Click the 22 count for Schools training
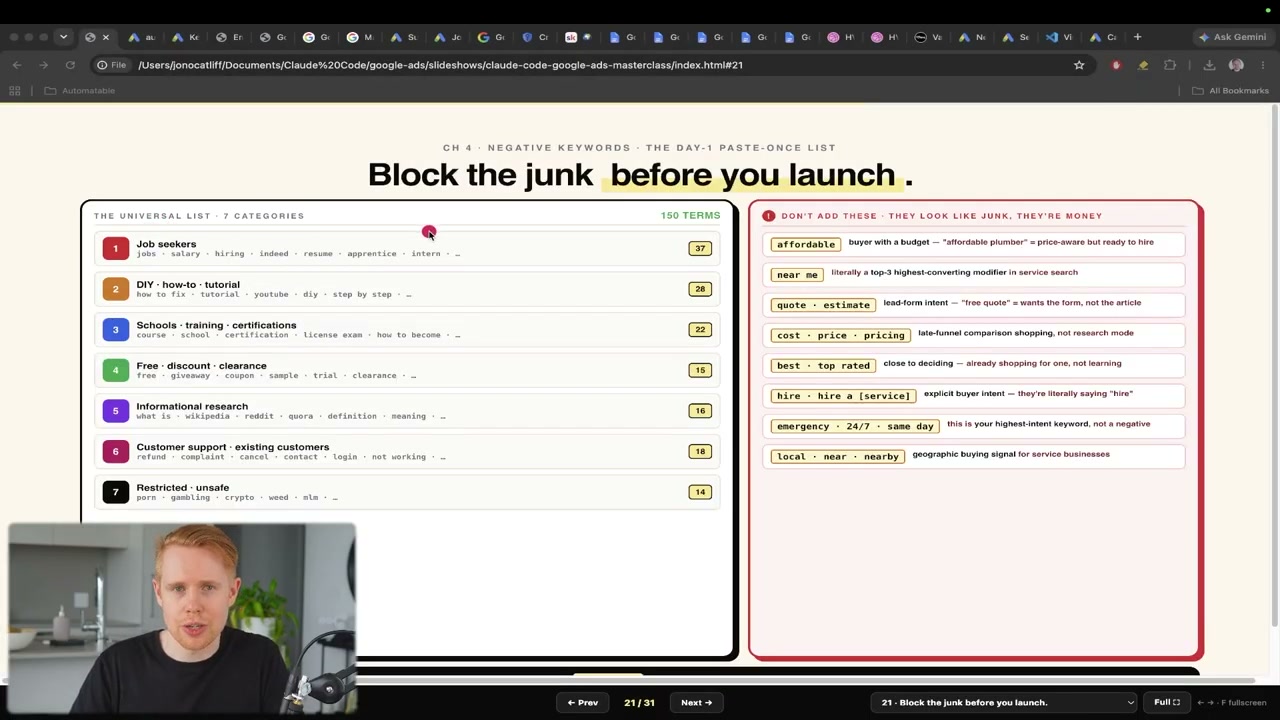 [x=700, y=329]
